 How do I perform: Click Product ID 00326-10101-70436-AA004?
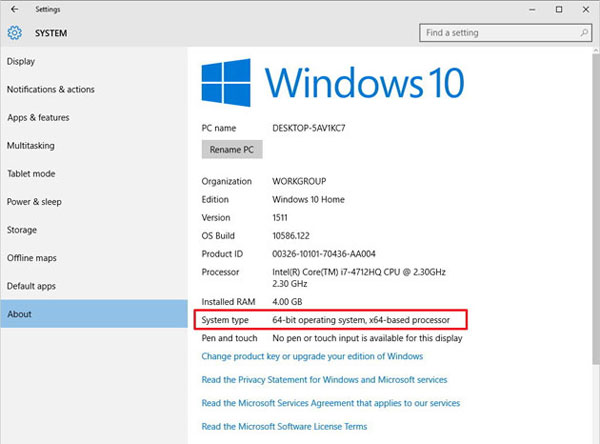pyautogui.click(x=324, y=254)
